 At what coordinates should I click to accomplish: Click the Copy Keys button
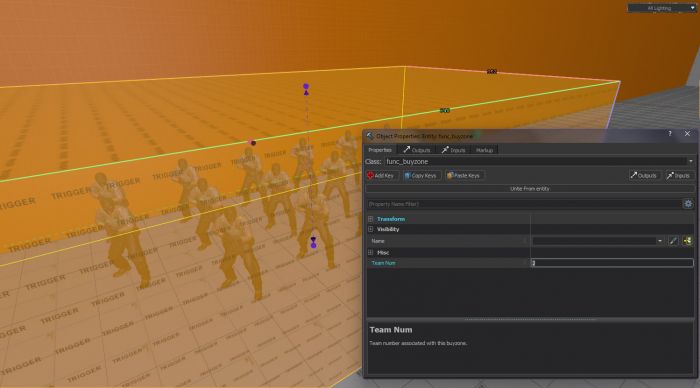click(421, 175)
